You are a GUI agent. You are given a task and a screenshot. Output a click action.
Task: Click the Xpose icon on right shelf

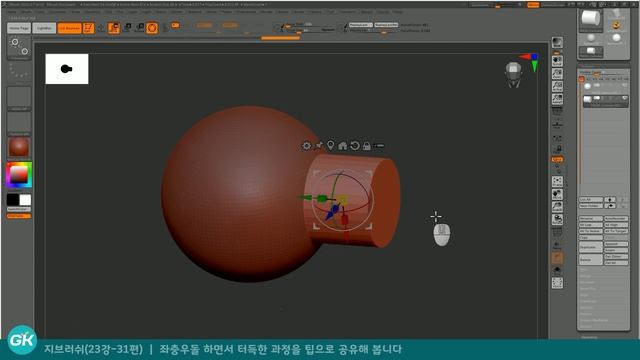(x=557, y=283)
